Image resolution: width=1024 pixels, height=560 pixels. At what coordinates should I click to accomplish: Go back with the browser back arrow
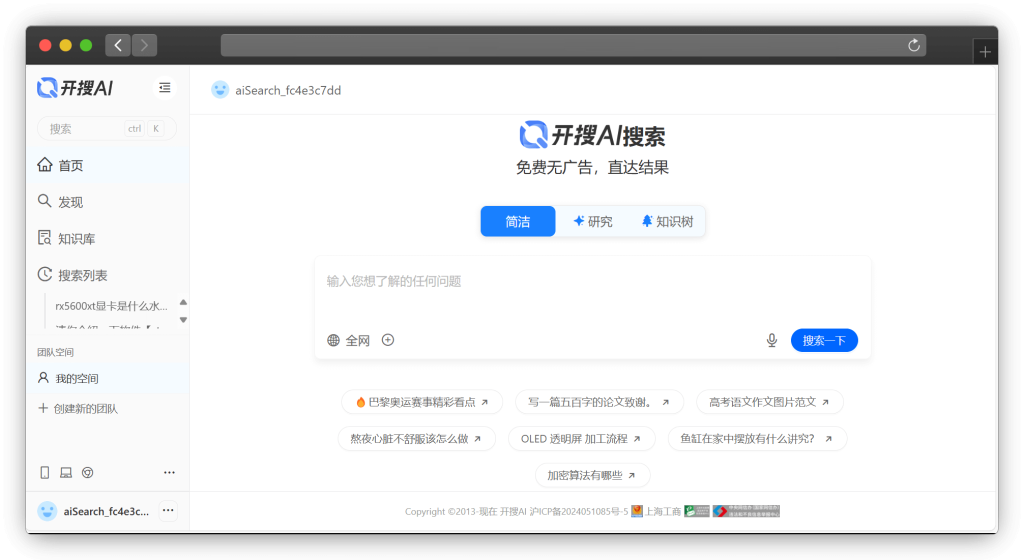point(118,45)
